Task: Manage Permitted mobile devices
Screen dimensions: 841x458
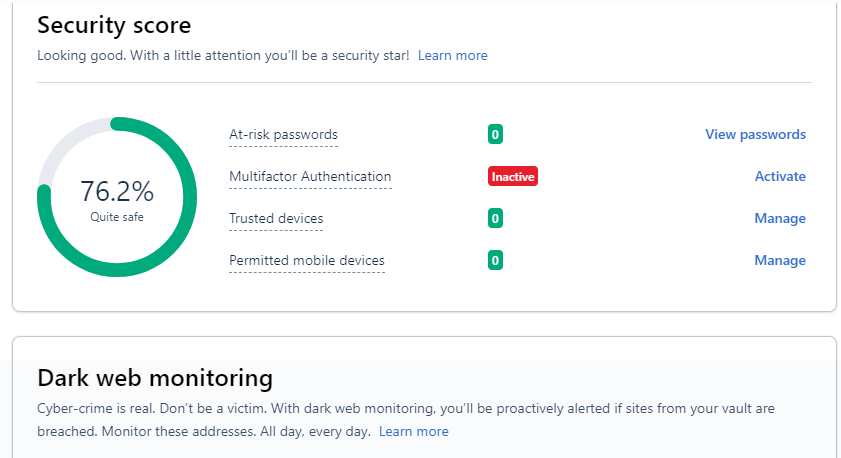Action: tap(780, 260)
